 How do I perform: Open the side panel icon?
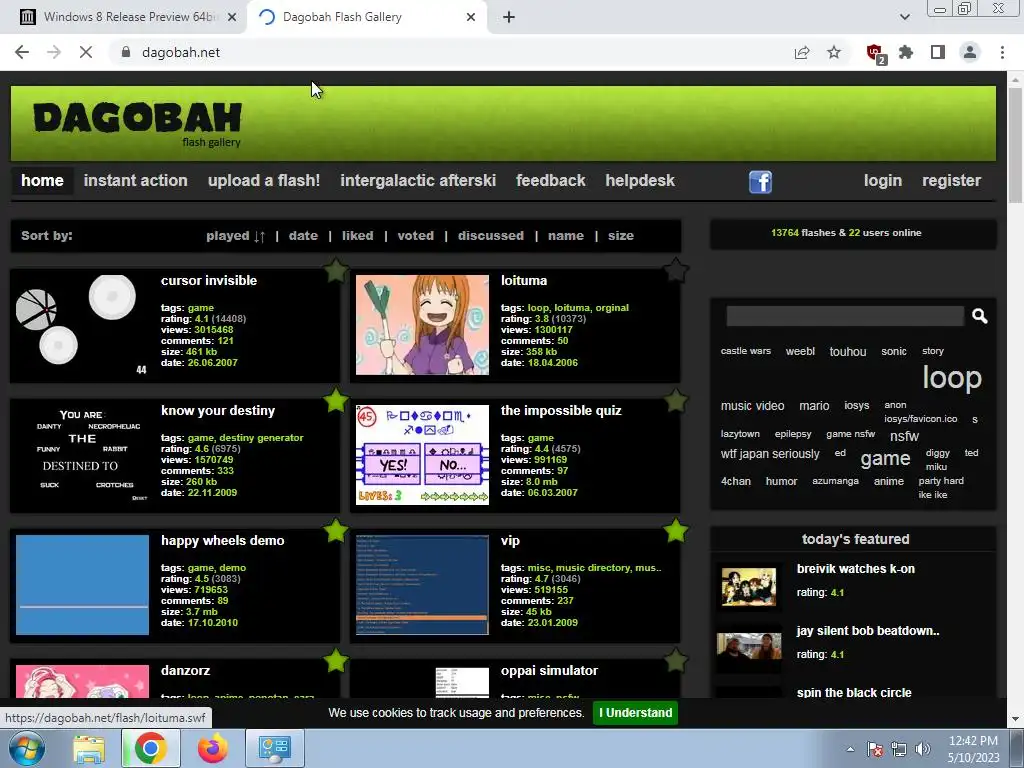point(938,52)
